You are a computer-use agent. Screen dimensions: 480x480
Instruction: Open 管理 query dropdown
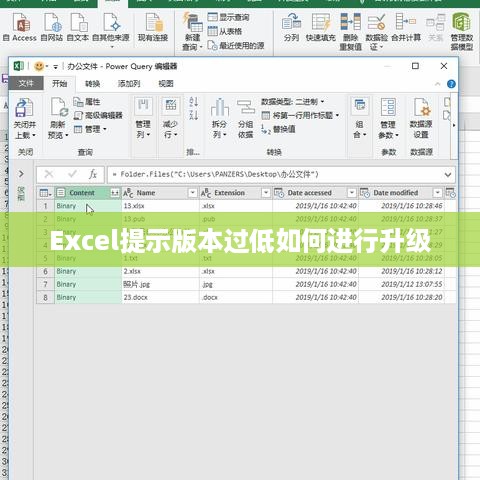click(x=90, y=129)
